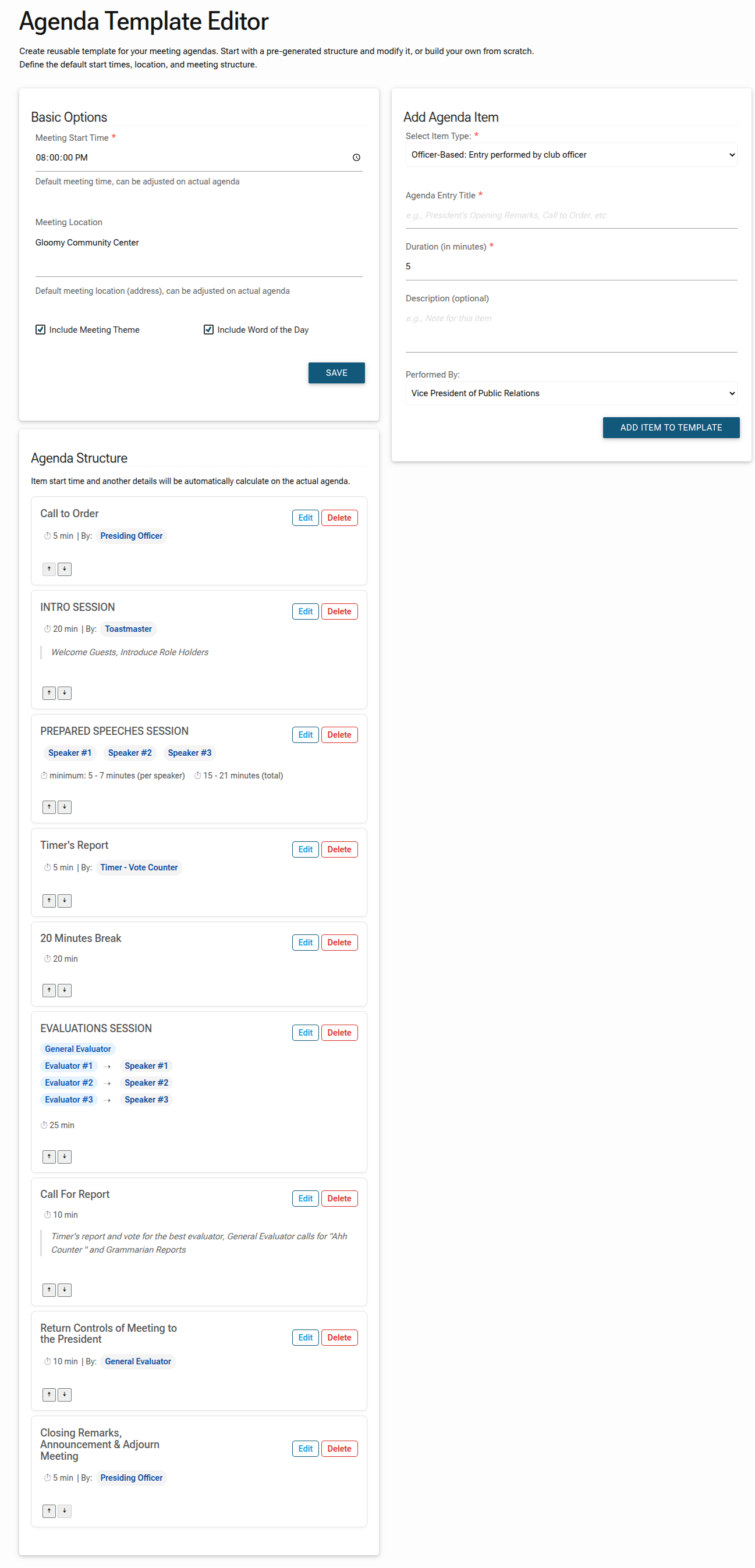Open the time picker clock icon
Screen dimensions: 755x1568
356,158
